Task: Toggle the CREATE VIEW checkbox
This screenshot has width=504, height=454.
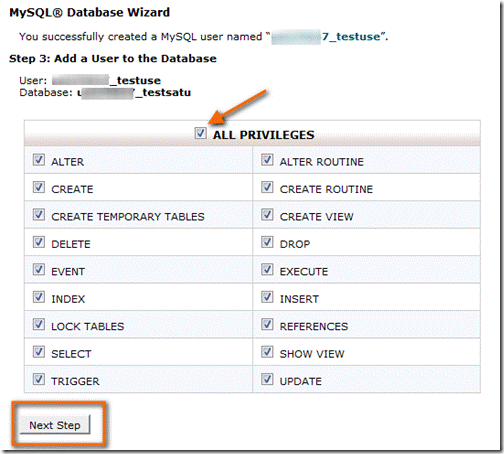Action: (x=267, y=215)
